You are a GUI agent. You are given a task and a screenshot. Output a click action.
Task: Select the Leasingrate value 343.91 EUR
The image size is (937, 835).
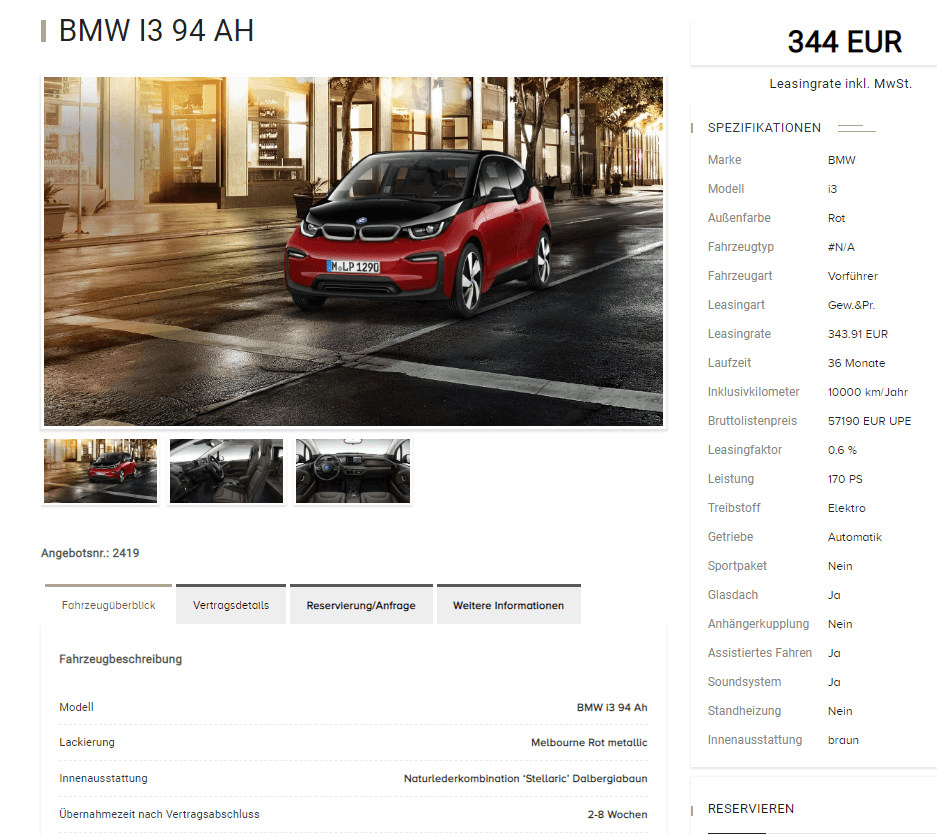pos(858,334)
